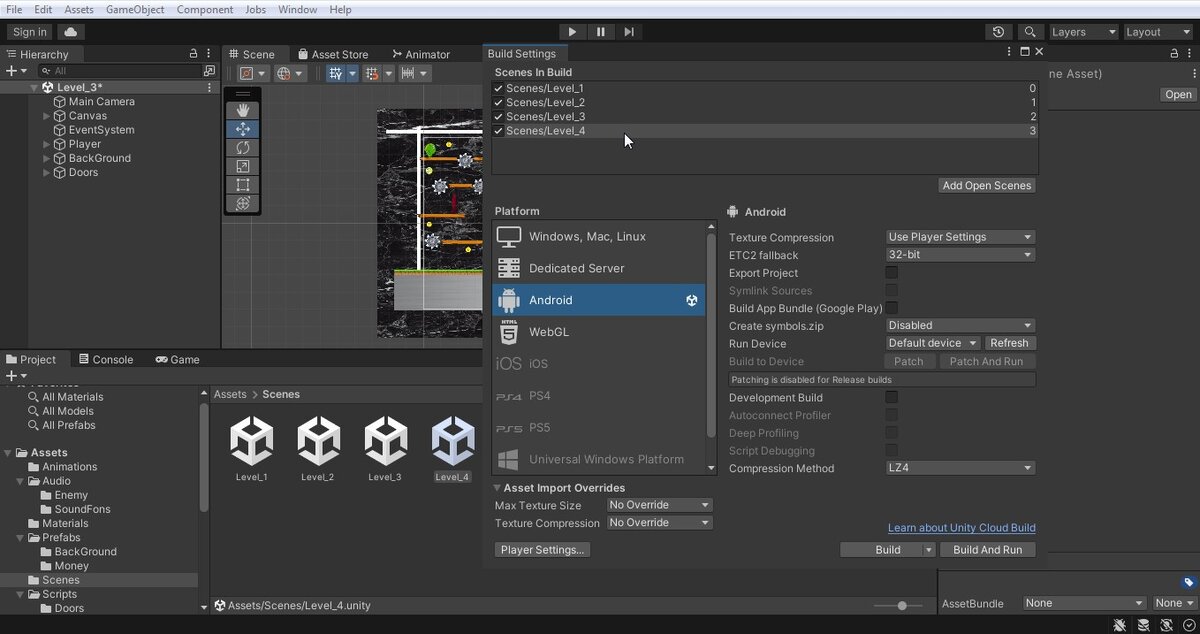Expand the Player object in Hierarchy
The height and width of the screenshot is (634, 1200).
47,144
